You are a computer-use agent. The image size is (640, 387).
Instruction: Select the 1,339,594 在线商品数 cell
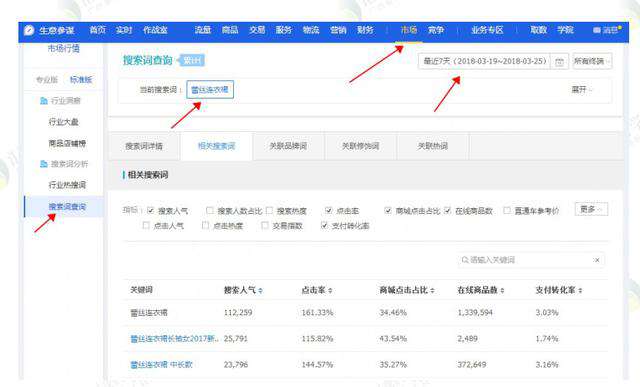pos(475,313)
